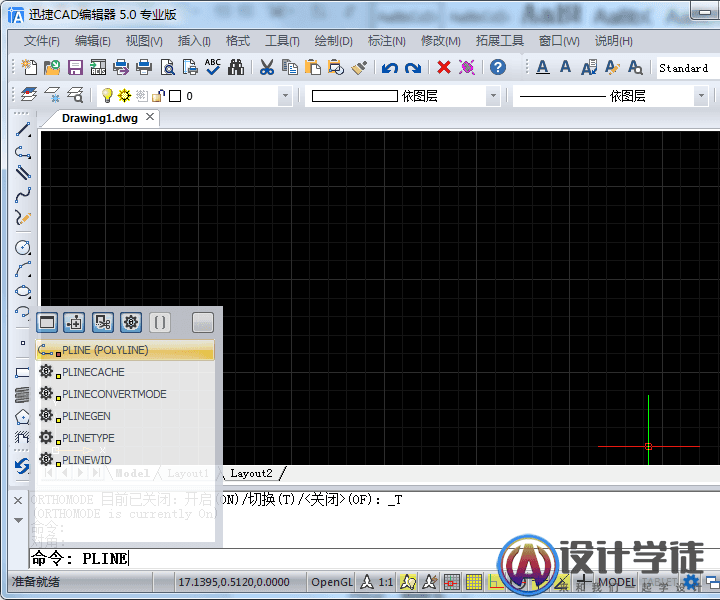Expand the linetype 依图层 dropdown
The image size is (720, 600).
pos(701,96)
